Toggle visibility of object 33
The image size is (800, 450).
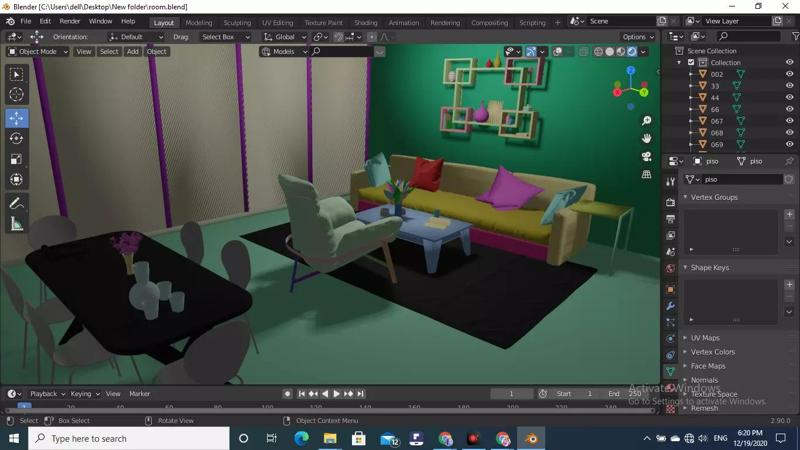coord(789,86)
